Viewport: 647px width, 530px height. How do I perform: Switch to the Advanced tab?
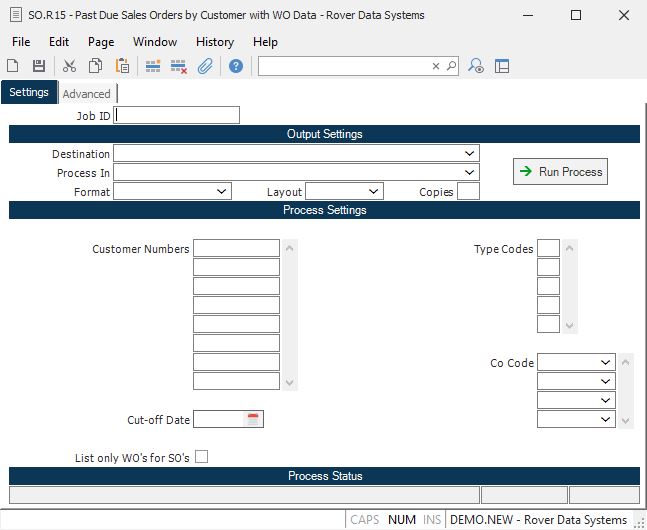(x=87, y=94)
